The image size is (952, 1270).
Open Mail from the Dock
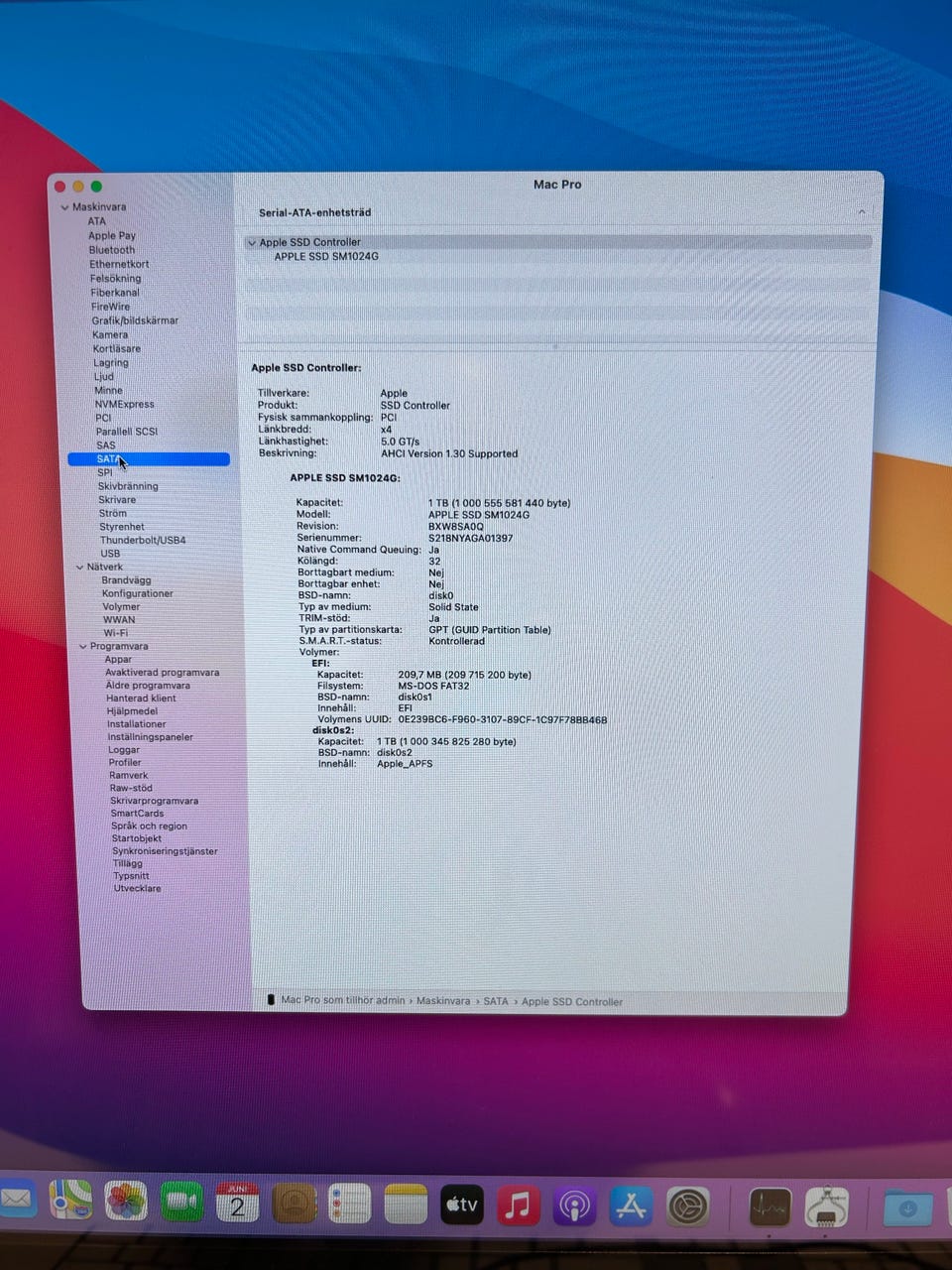coord(15,1200)
